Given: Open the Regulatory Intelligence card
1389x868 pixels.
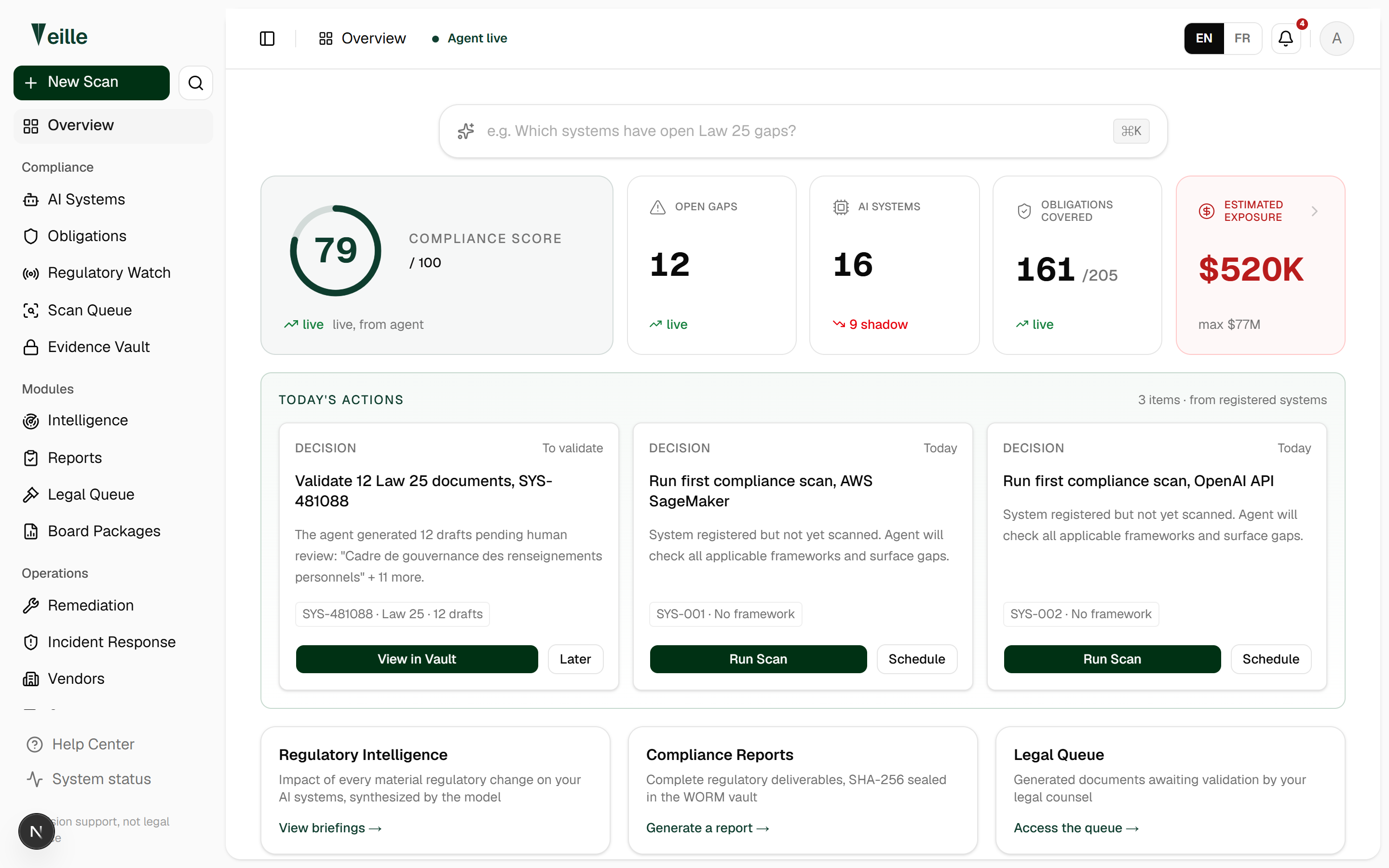Looking at the screenshot, I should 435,791.
